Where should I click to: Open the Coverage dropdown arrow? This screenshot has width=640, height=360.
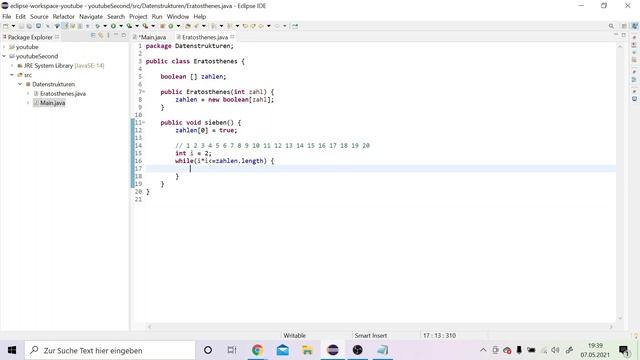(x=137, y=26)
